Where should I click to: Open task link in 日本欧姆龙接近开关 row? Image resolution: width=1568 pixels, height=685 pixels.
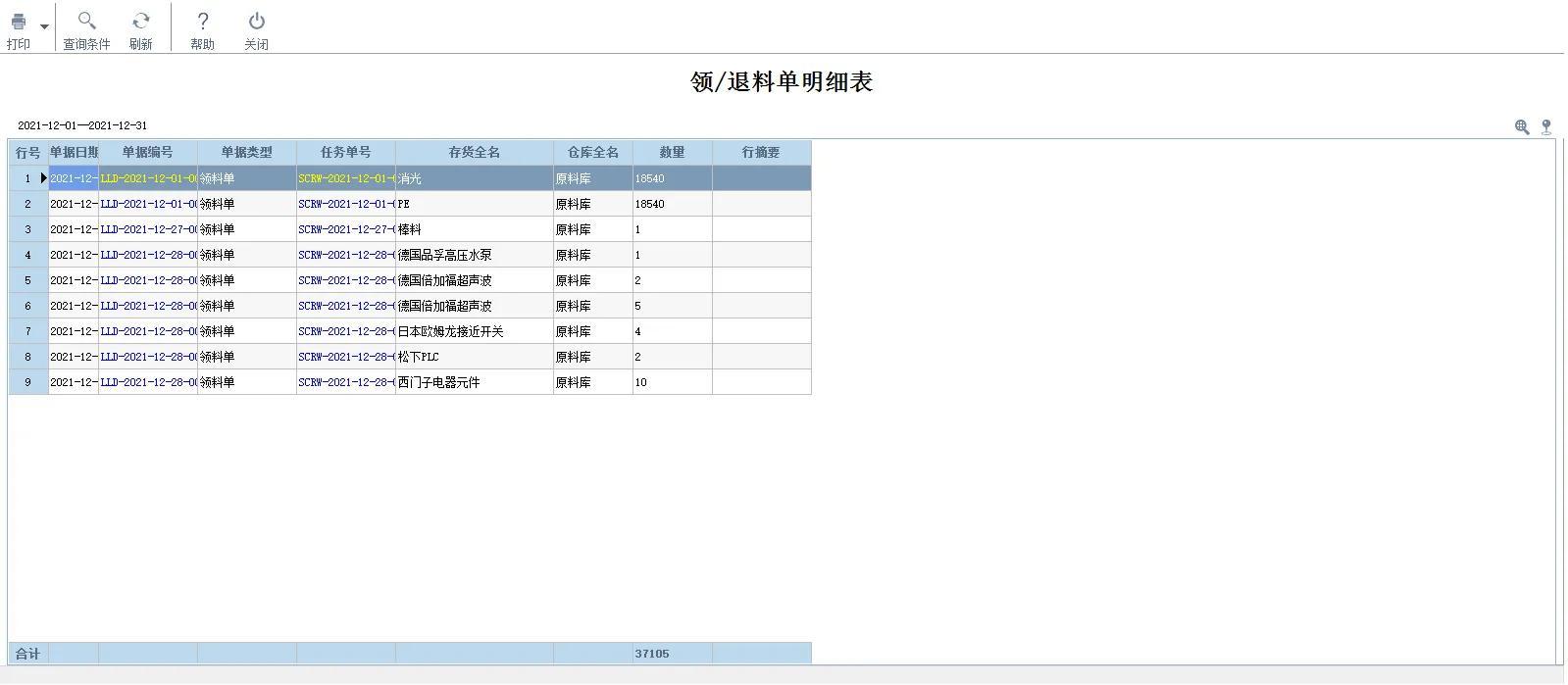tap(346, 331)
